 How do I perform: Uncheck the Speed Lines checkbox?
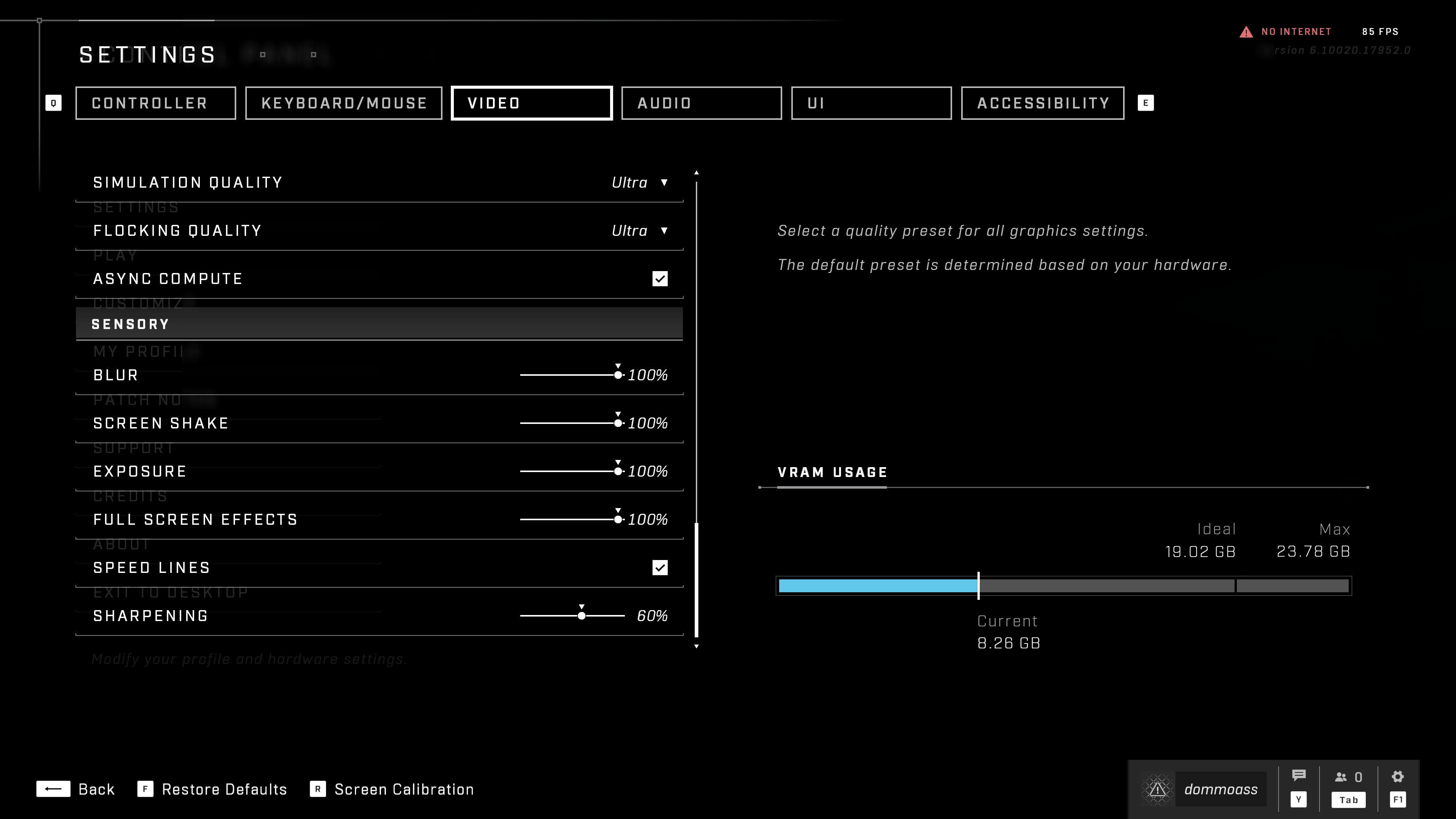[x=660, y=568]
